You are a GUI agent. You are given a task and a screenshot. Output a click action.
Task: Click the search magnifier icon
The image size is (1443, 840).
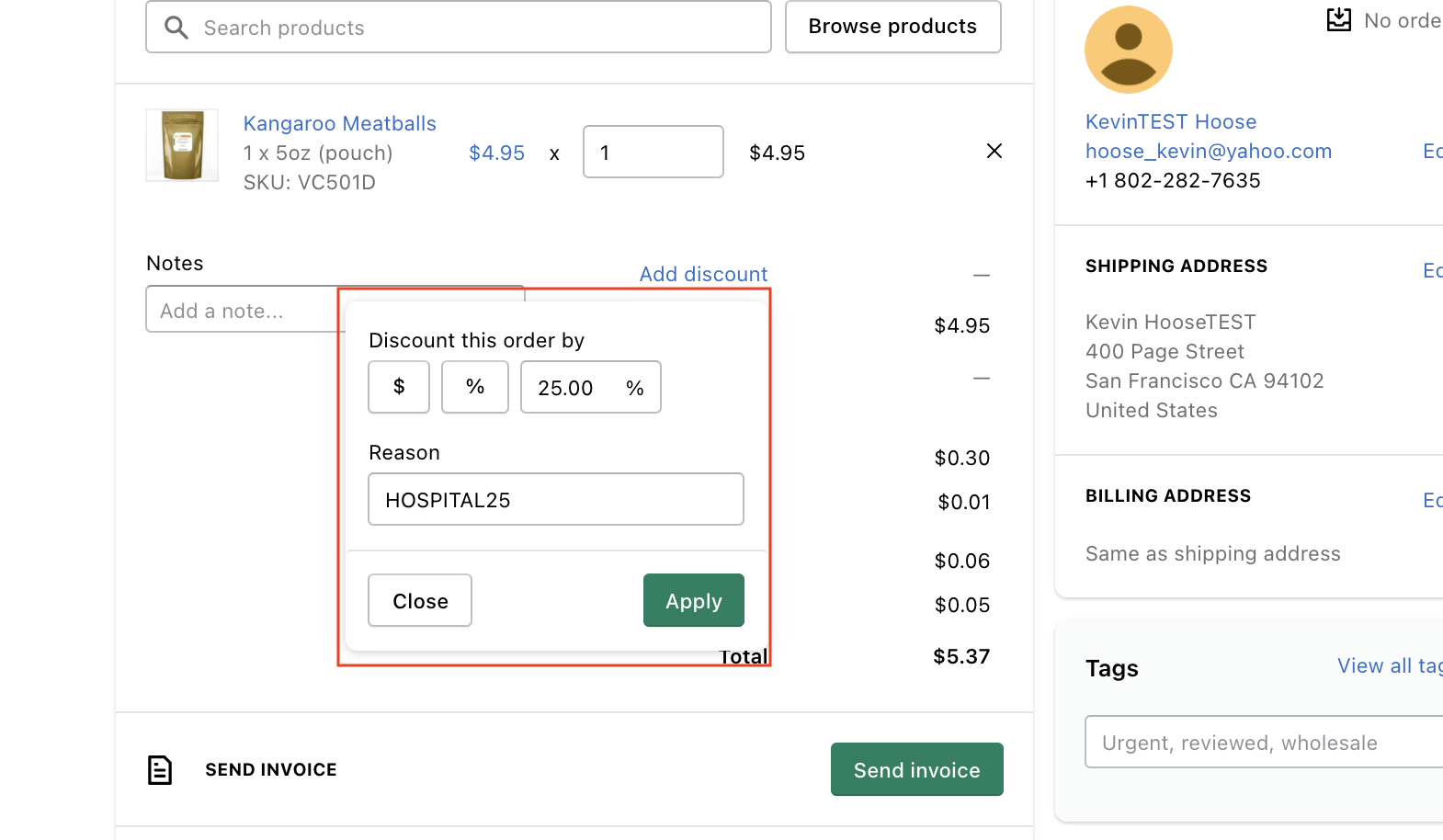pos(176,28)
